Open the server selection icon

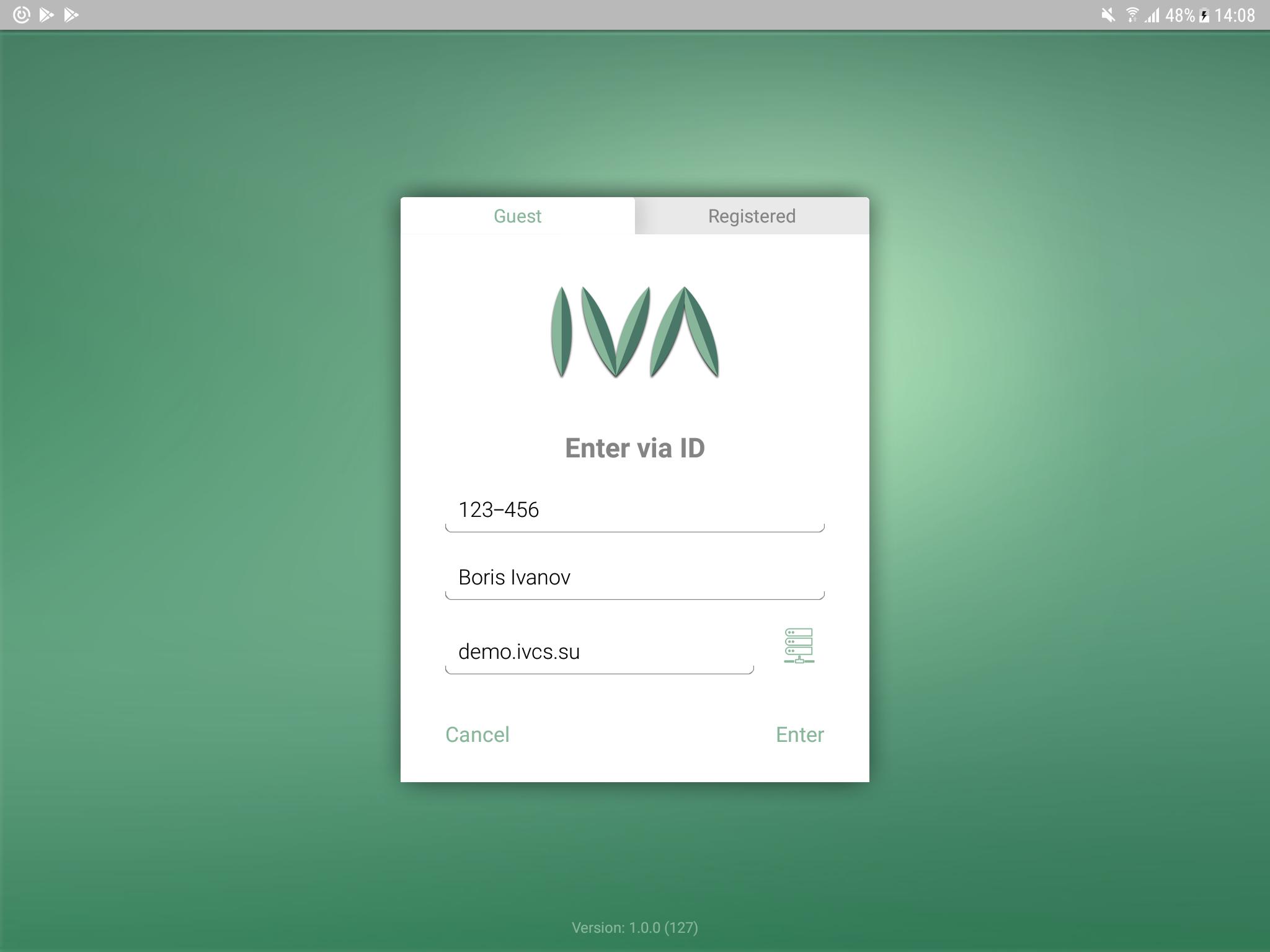[x=799, y=646]
